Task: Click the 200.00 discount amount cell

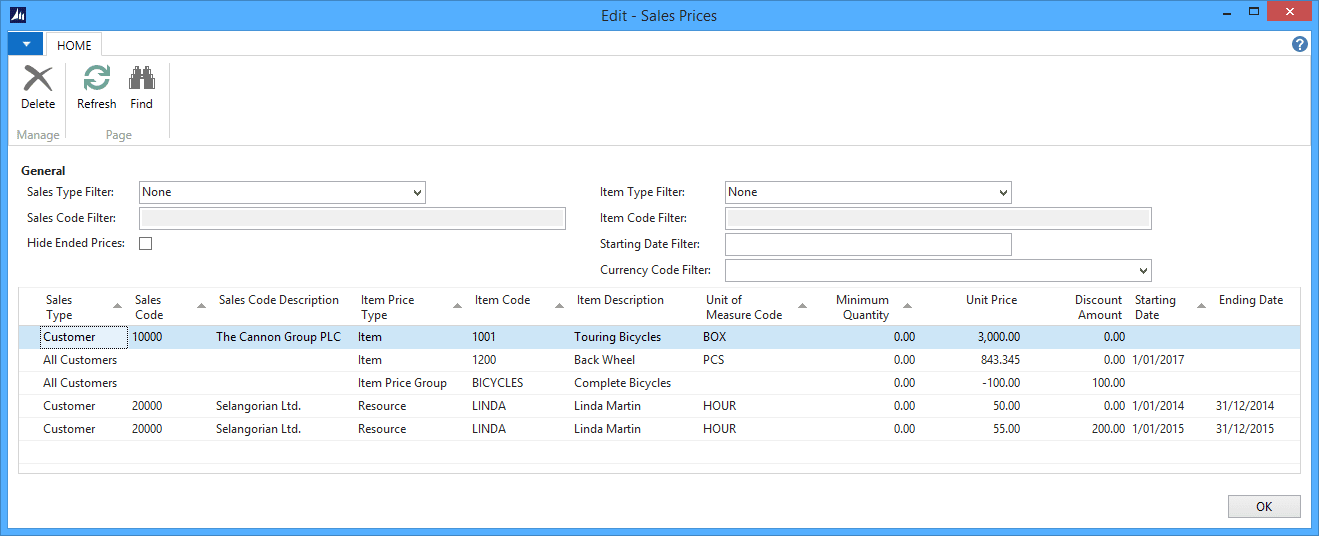Action: click(1108, 429)
